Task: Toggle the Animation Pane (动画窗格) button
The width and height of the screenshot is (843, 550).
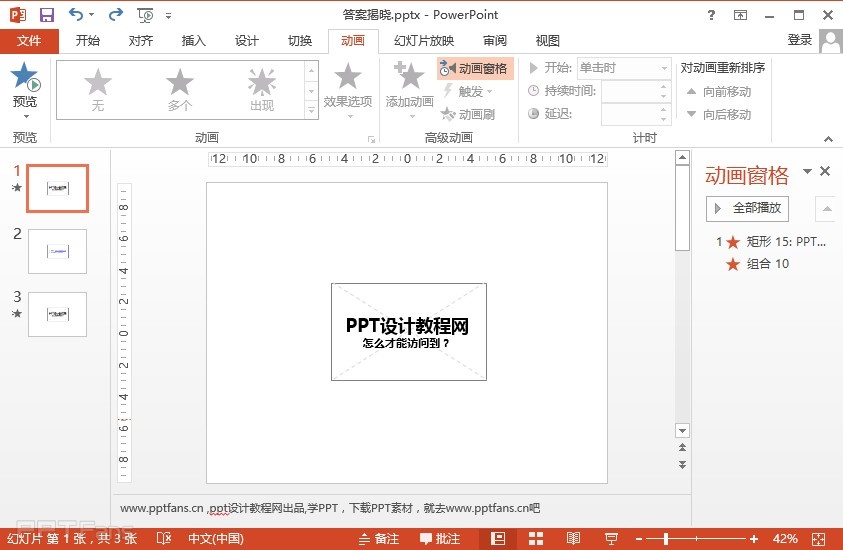Action: (x=474, y=68)
